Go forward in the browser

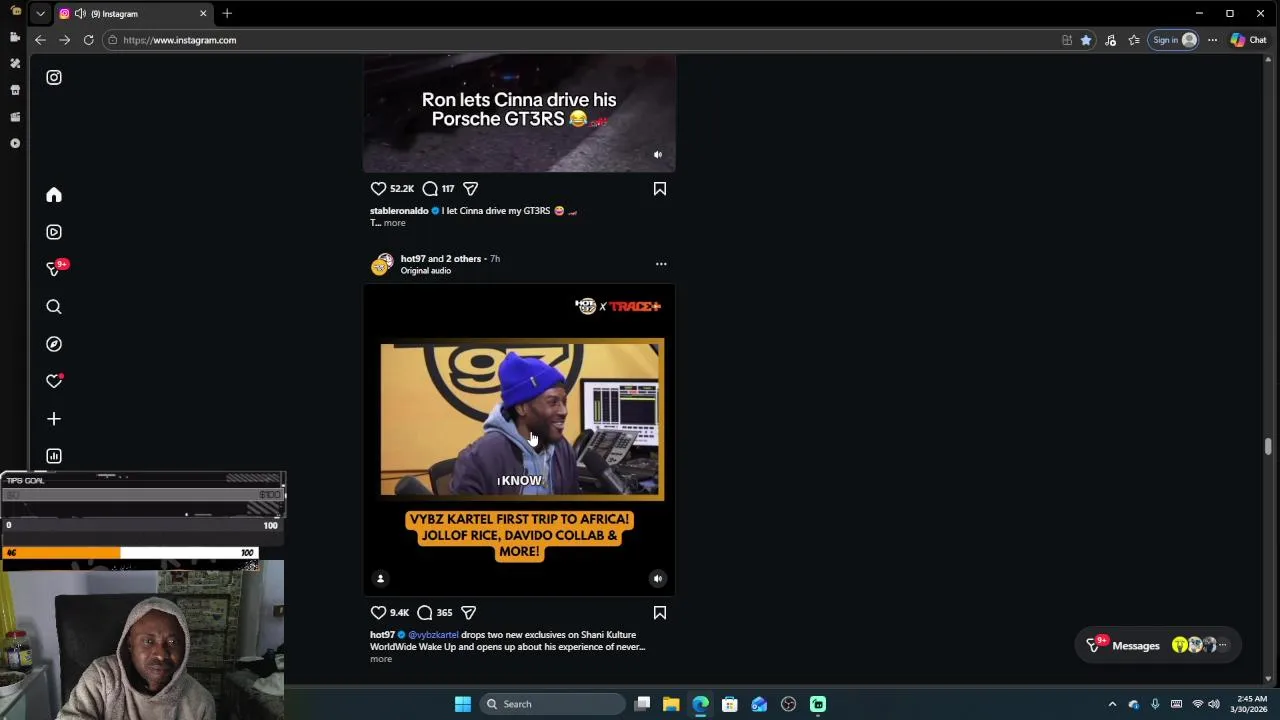[64, 40]
